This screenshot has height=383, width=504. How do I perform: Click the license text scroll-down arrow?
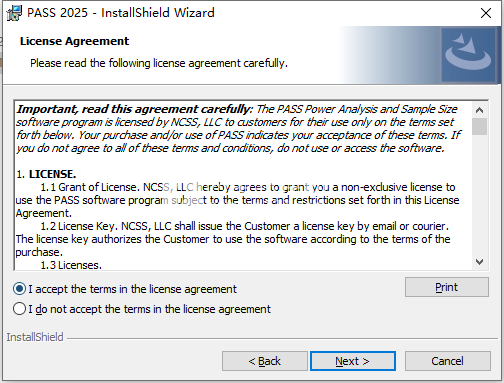479,262
